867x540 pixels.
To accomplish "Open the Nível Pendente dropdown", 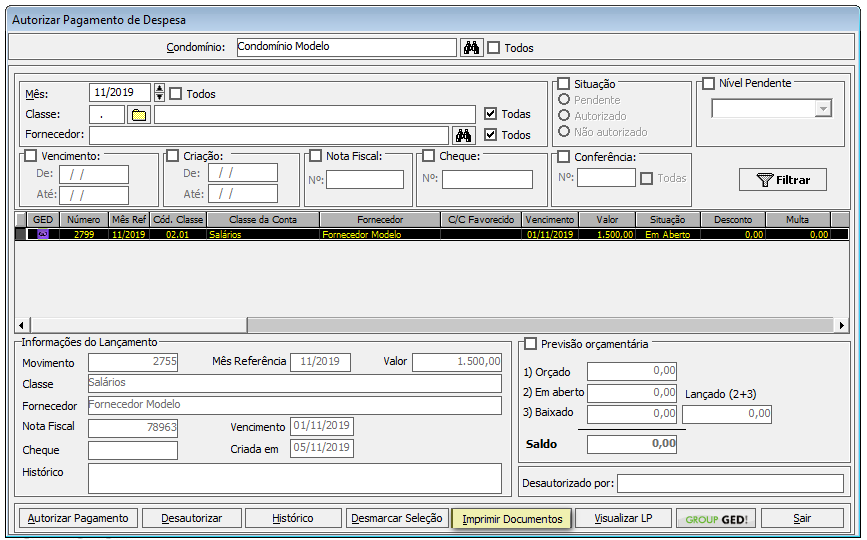I will [x=823, y=108].
